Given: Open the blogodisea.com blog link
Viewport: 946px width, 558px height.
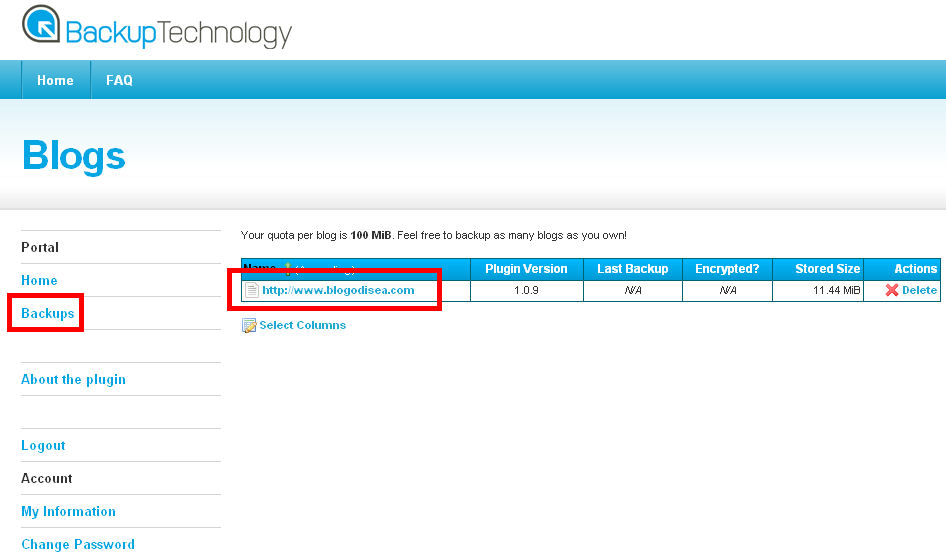Looking at the screenshot, I should (338, 290).
